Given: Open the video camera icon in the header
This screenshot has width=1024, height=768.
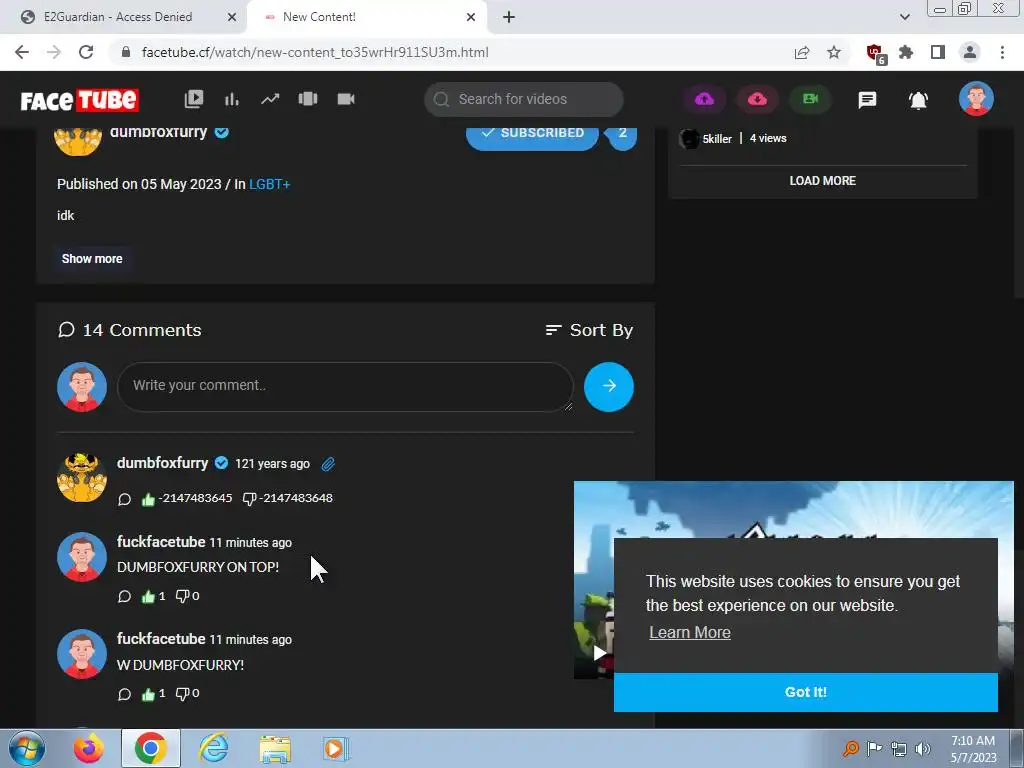Looking at the screenshot, I should point(345,99).
